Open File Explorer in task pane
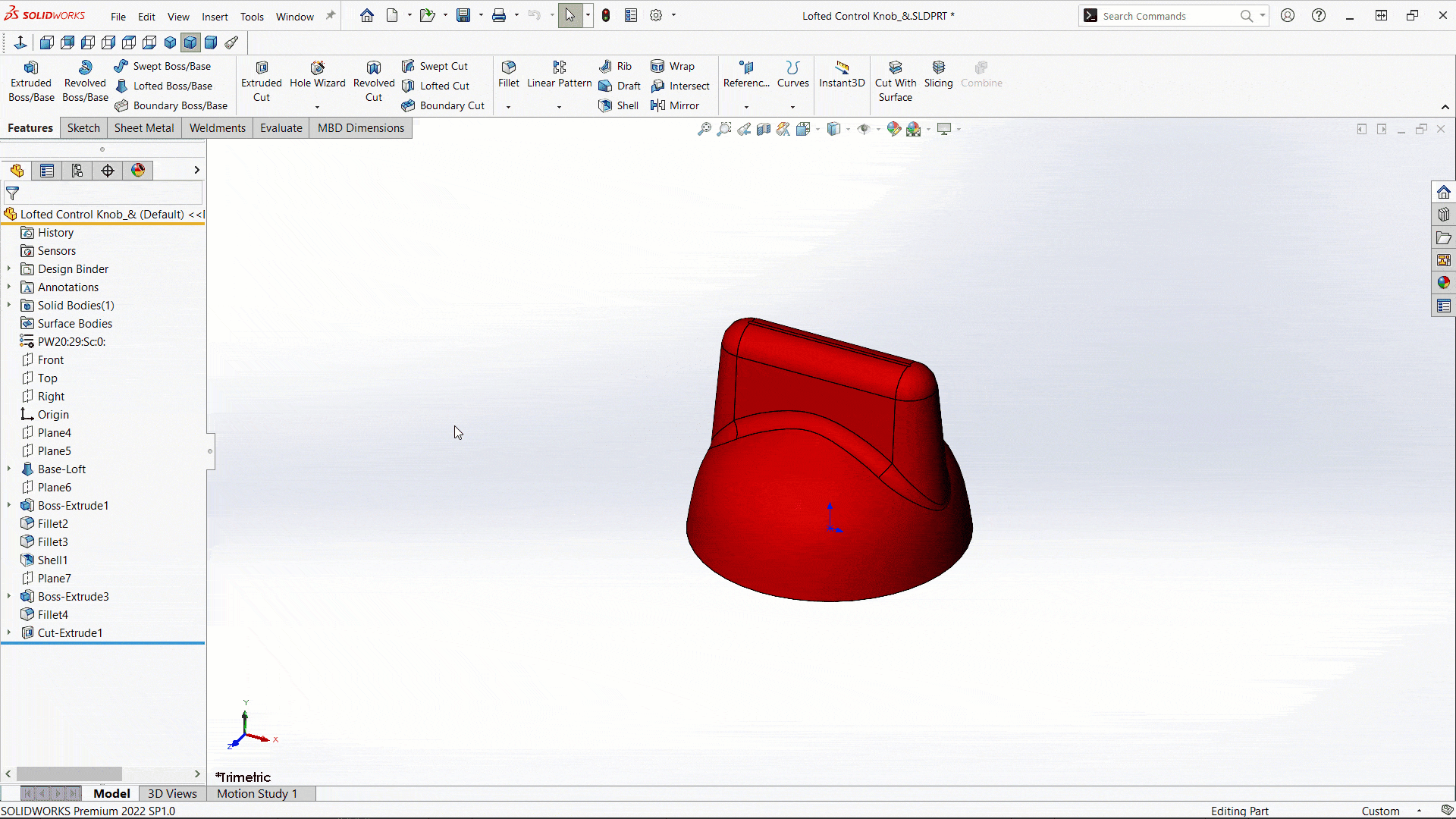The width and height of the screenshot is (1456, 819). [x=1444, y=237]
